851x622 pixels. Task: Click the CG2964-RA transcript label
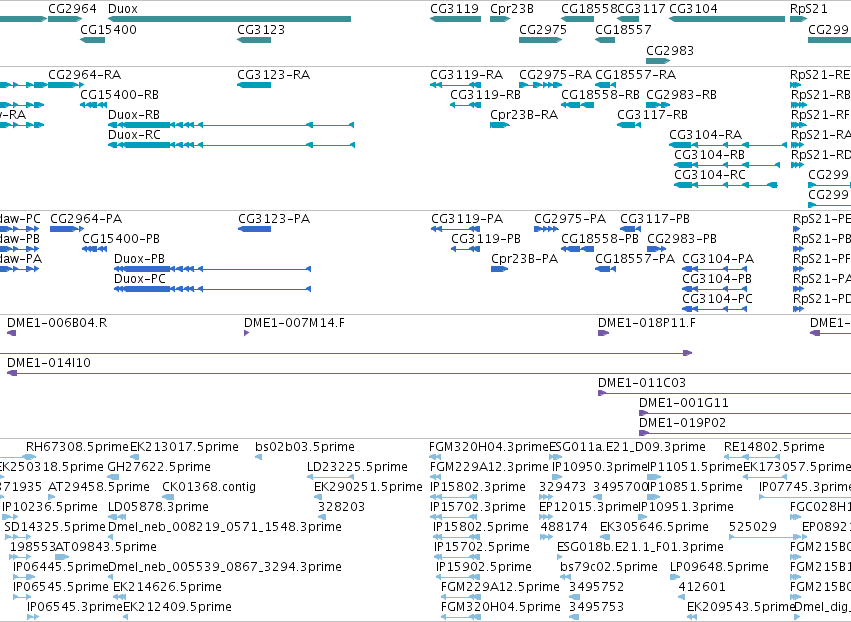click(x=85, y=74)
